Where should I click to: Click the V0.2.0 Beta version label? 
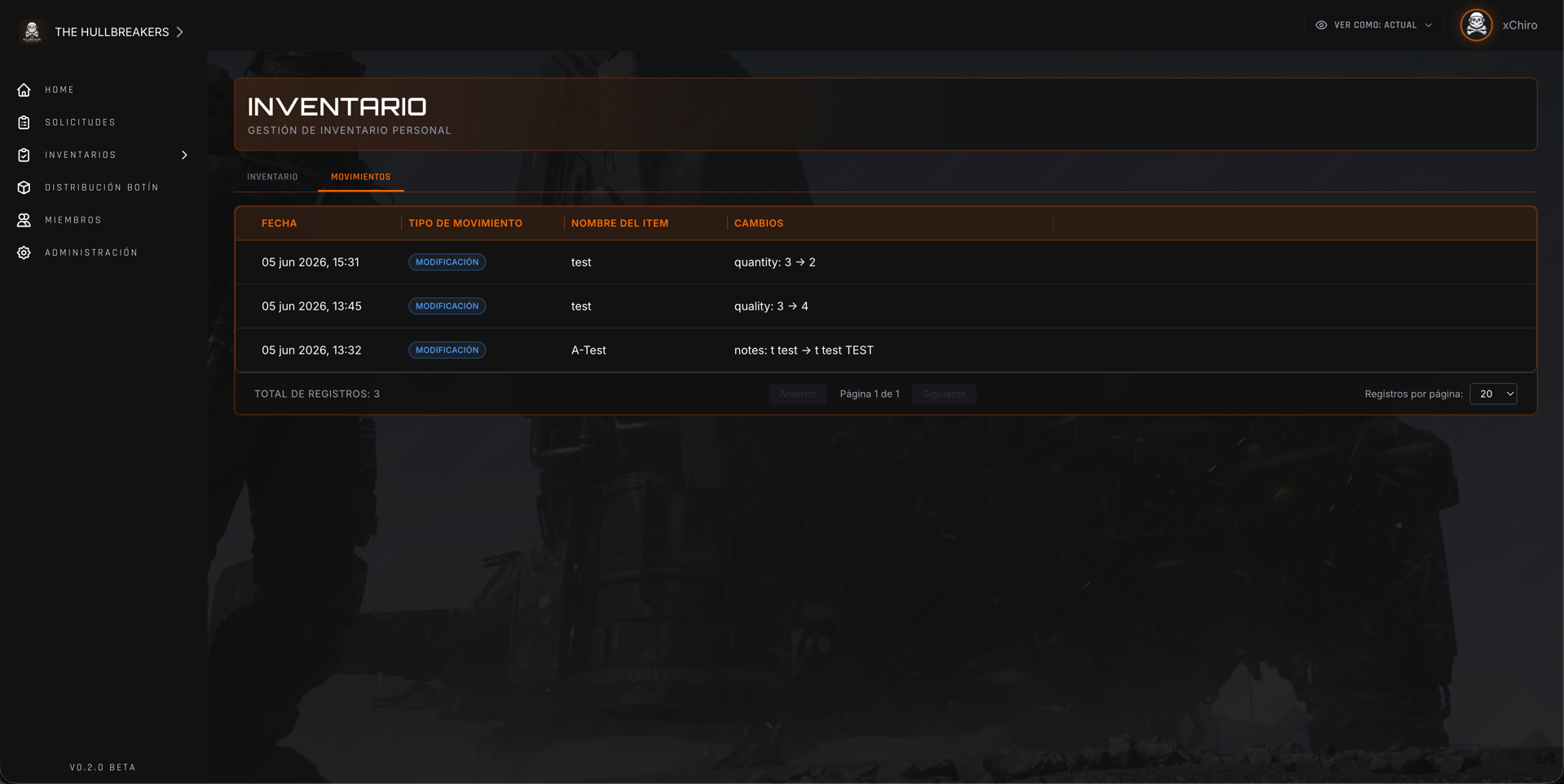(103, 768)
